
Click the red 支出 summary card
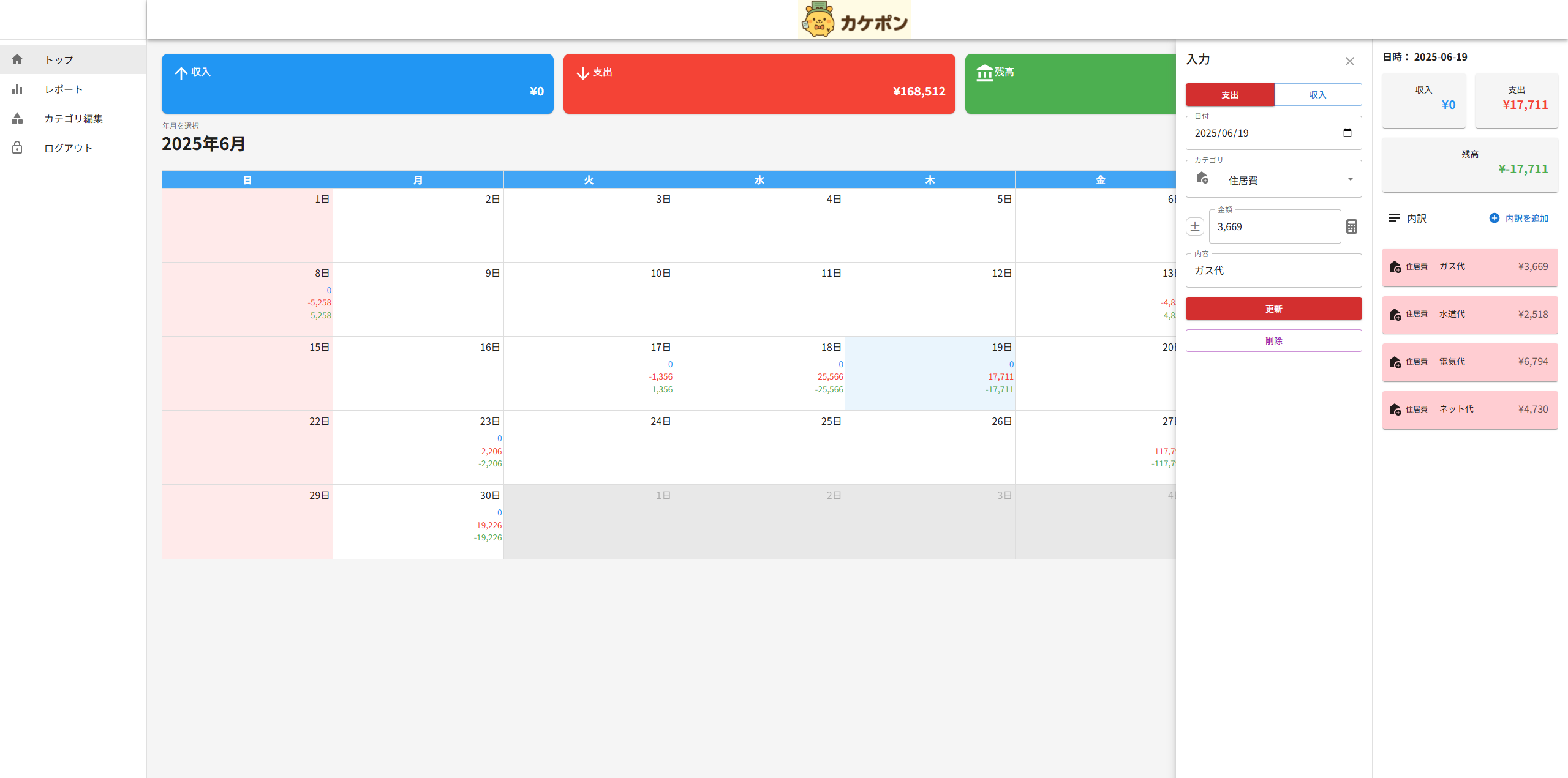click(x=759, y=84)
